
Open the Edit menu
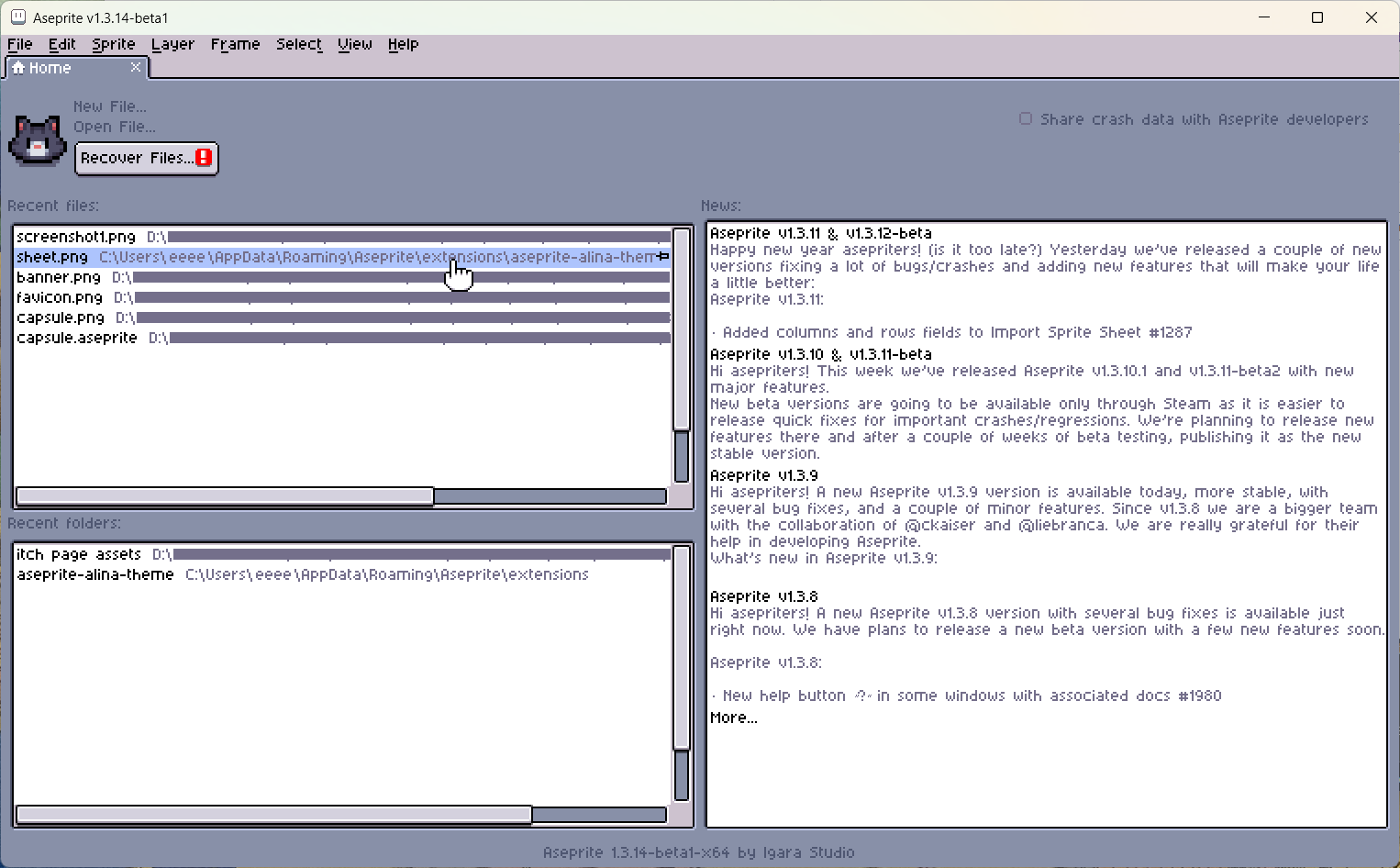click(62, 44)
